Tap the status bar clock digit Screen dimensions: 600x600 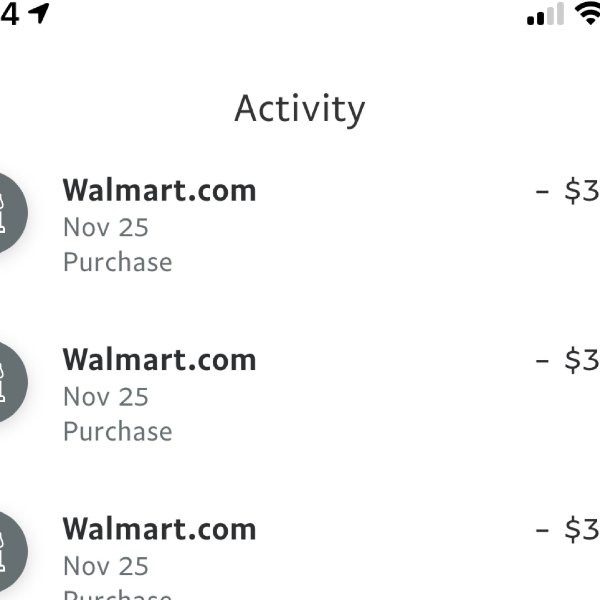tap(10, 15)
